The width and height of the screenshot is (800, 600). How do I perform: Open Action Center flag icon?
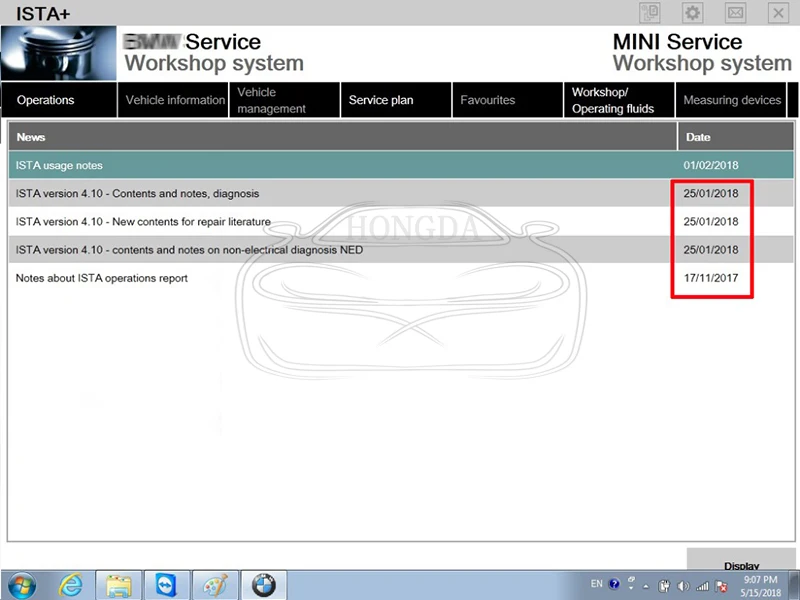[721, 586]
